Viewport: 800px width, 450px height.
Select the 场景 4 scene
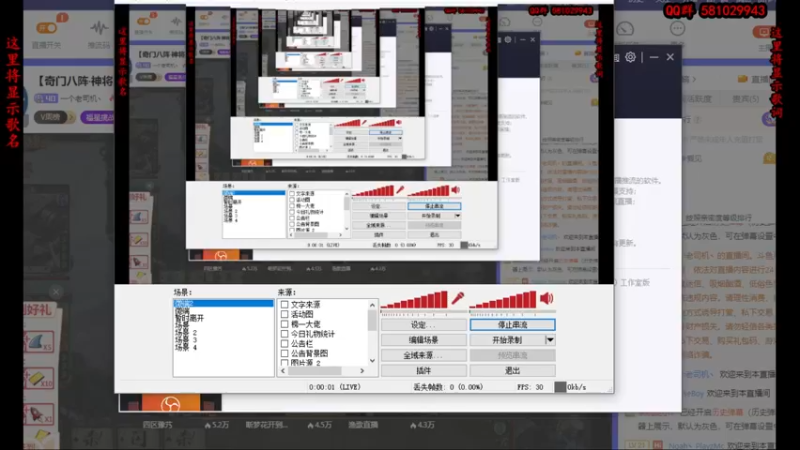(x=186, y=347)
